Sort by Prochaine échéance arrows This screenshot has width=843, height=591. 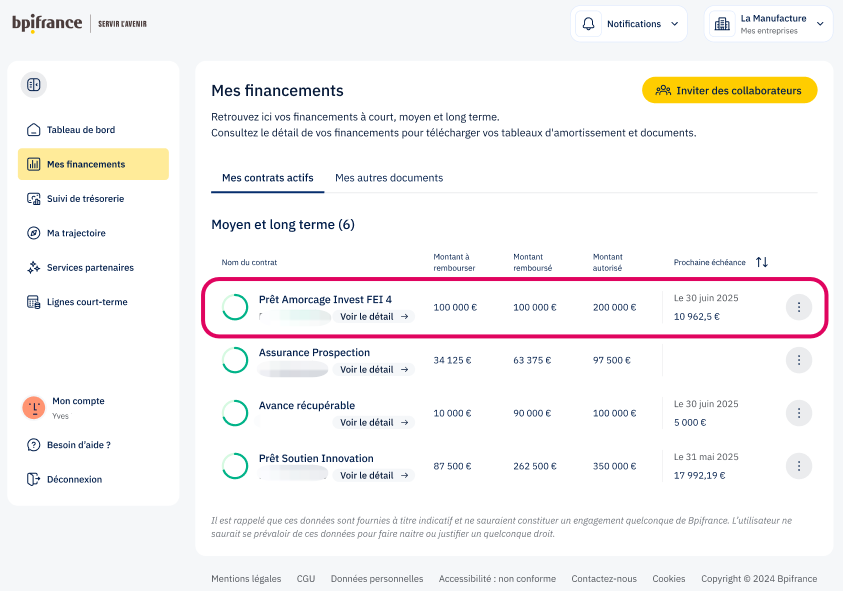[x=762, y=262]
